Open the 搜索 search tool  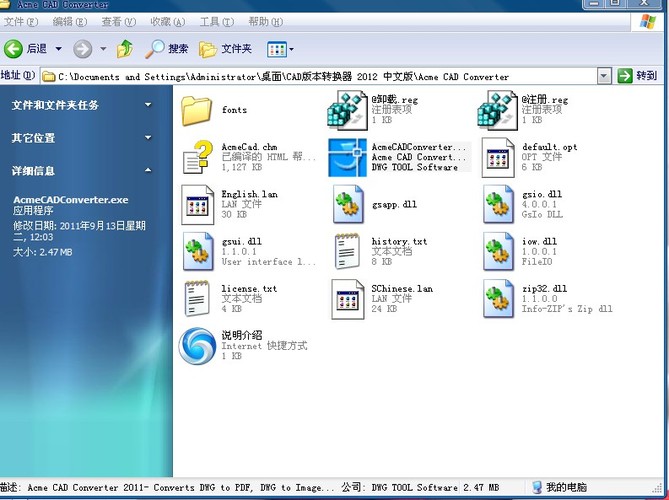coord(167,49)
